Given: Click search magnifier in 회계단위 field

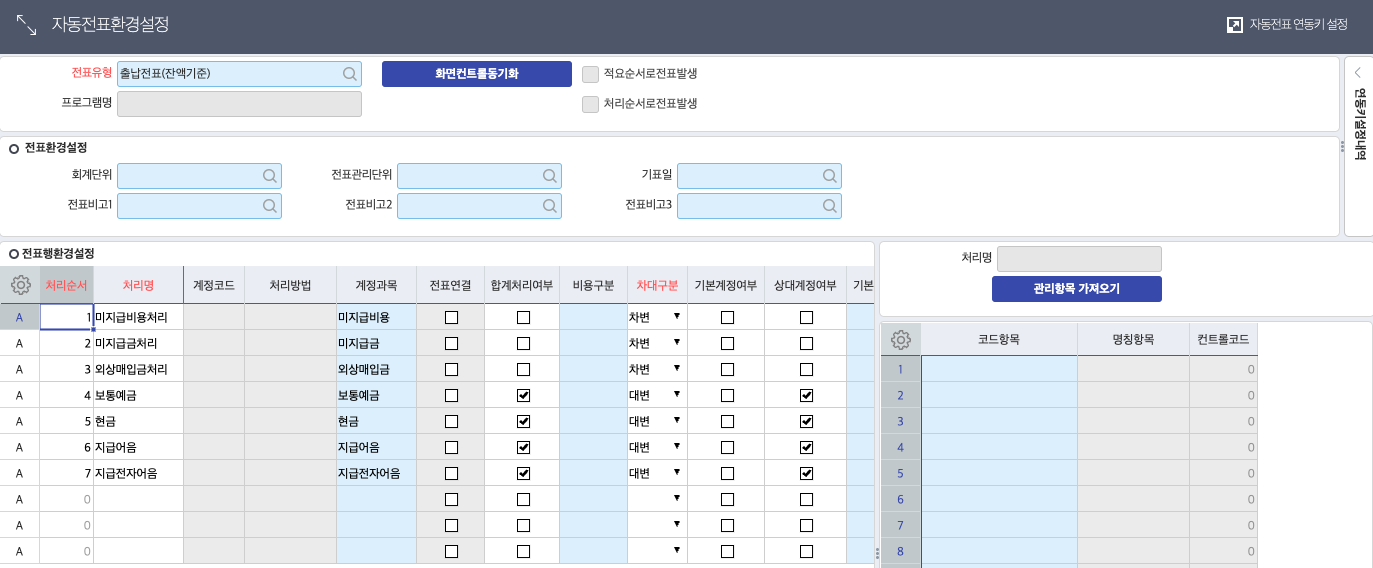Looking at the screenshot, I should [x=269, y=176].
